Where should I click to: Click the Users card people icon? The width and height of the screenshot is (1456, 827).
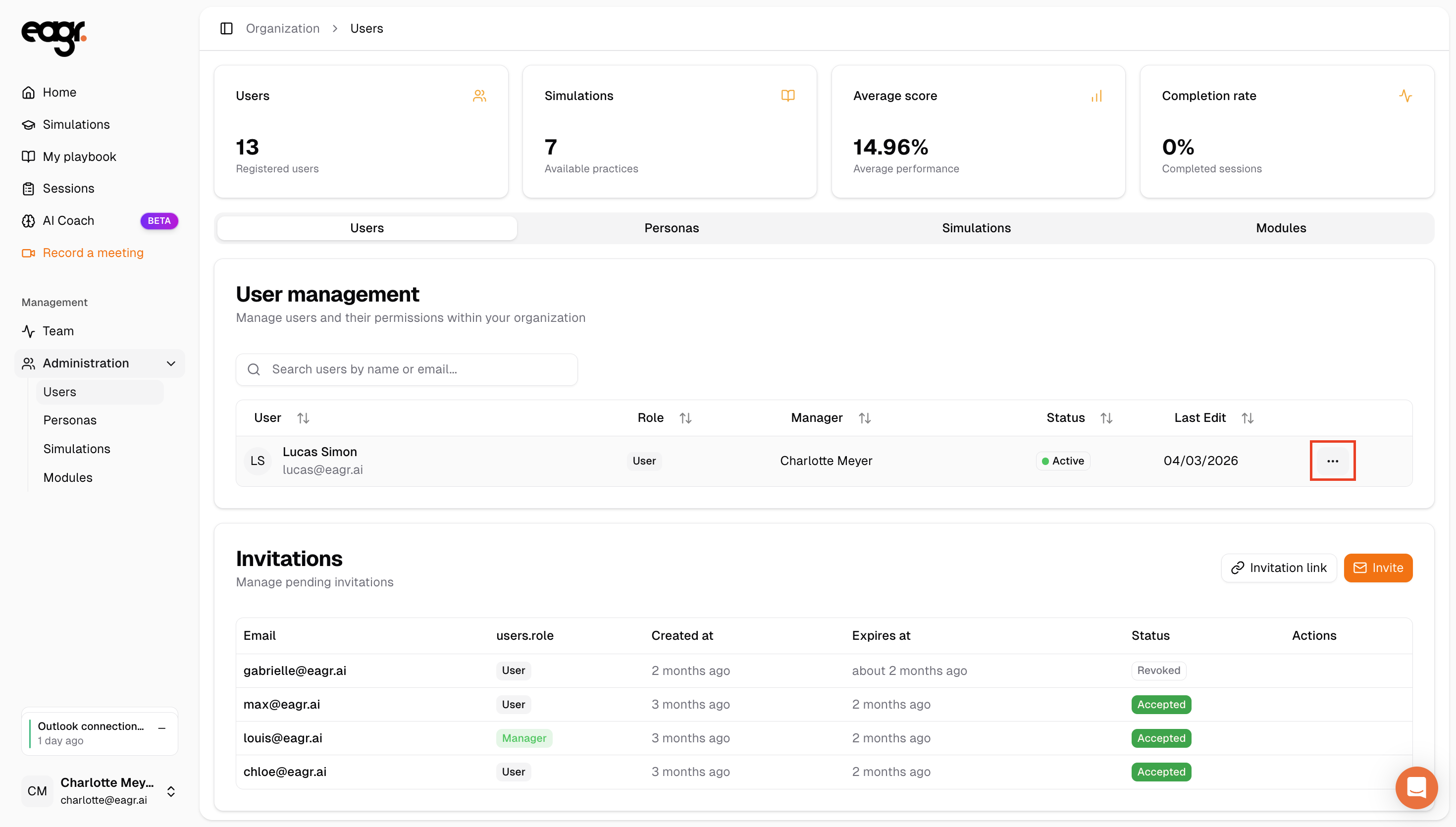479,96
